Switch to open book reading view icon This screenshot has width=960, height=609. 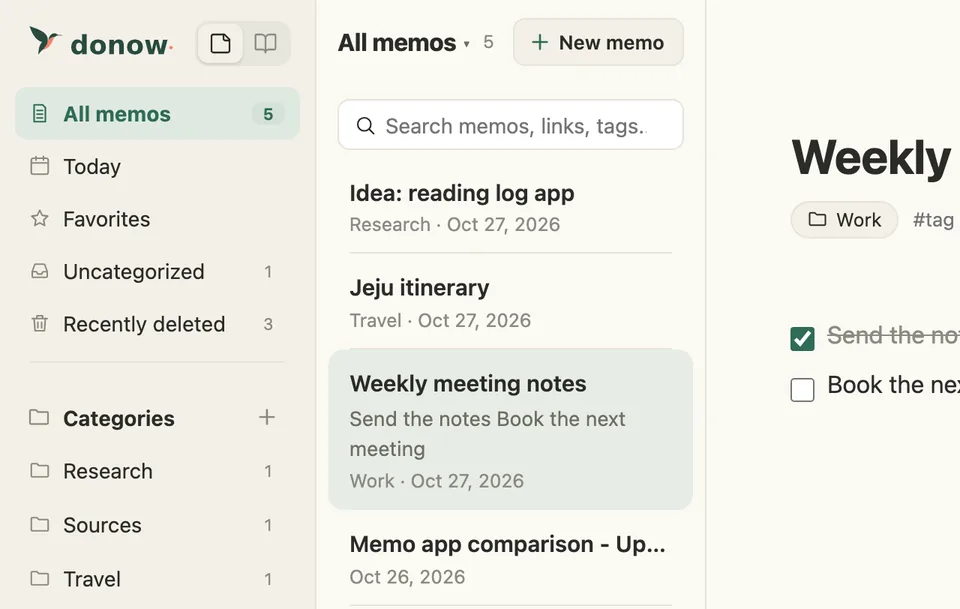point(265,43)
